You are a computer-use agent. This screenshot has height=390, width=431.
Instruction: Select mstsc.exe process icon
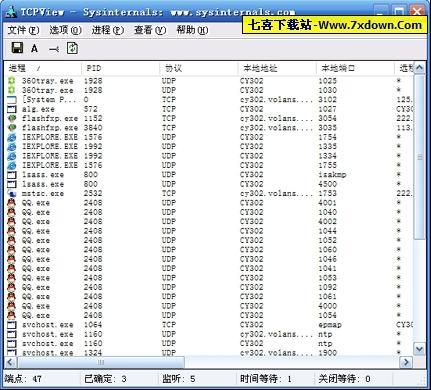coord(12,193)
